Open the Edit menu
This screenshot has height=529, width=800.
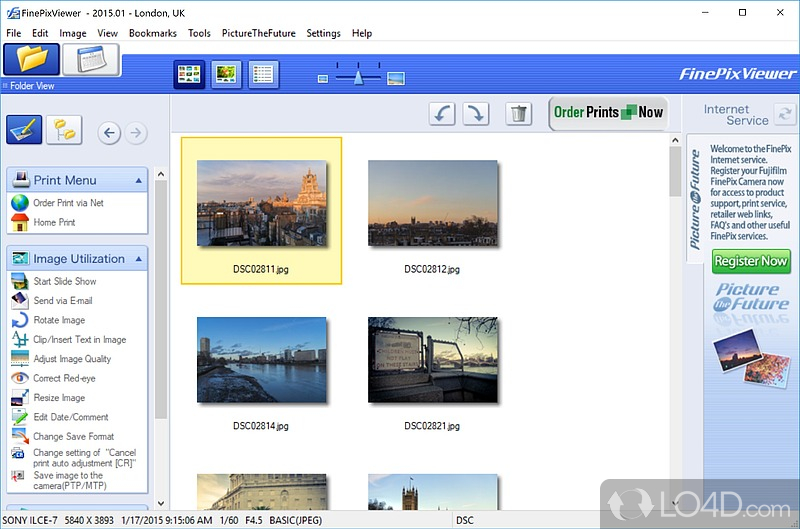[40, 33]
